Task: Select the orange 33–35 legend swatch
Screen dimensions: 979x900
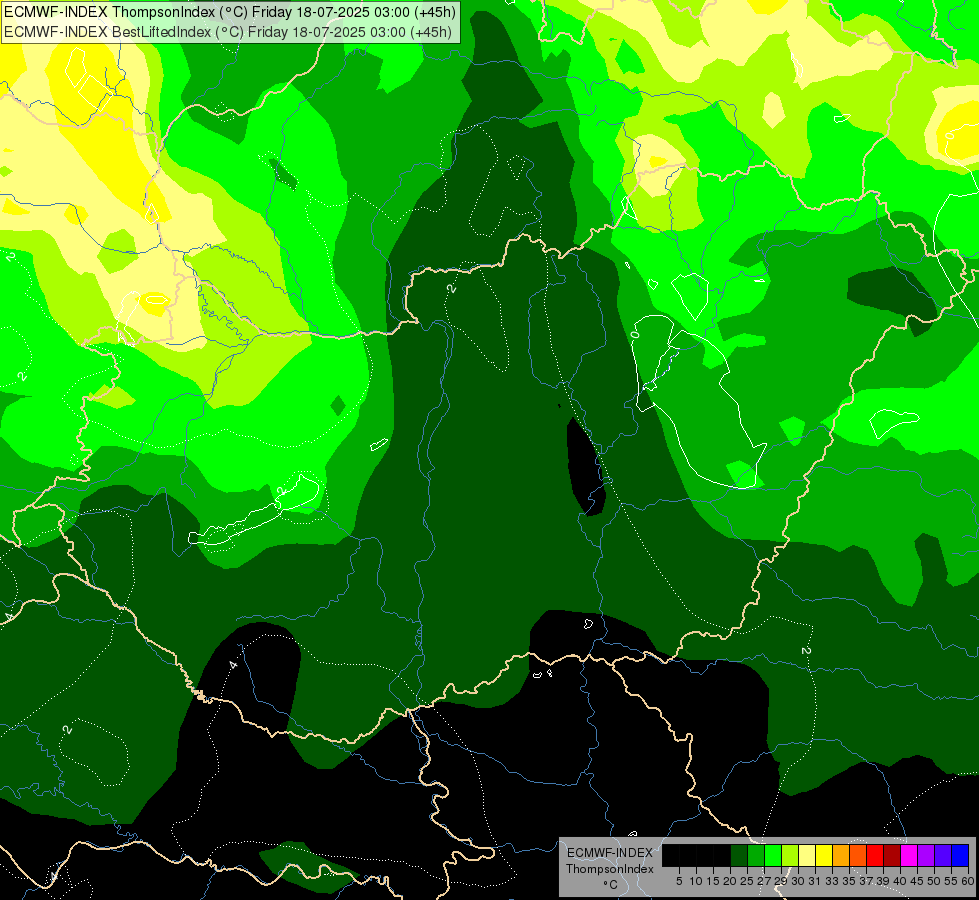Action: (841, 855)
